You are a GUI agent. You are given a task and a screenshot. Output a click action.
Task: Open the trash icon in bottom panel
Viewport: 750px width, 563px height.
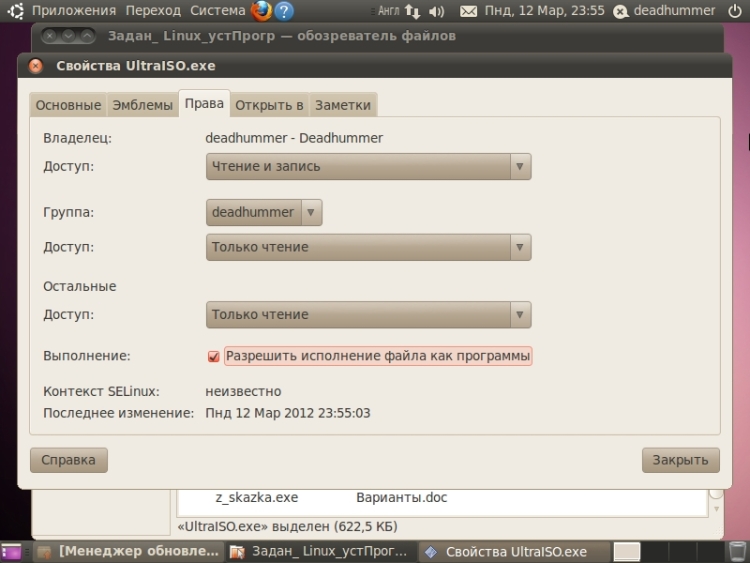[736, 551]
